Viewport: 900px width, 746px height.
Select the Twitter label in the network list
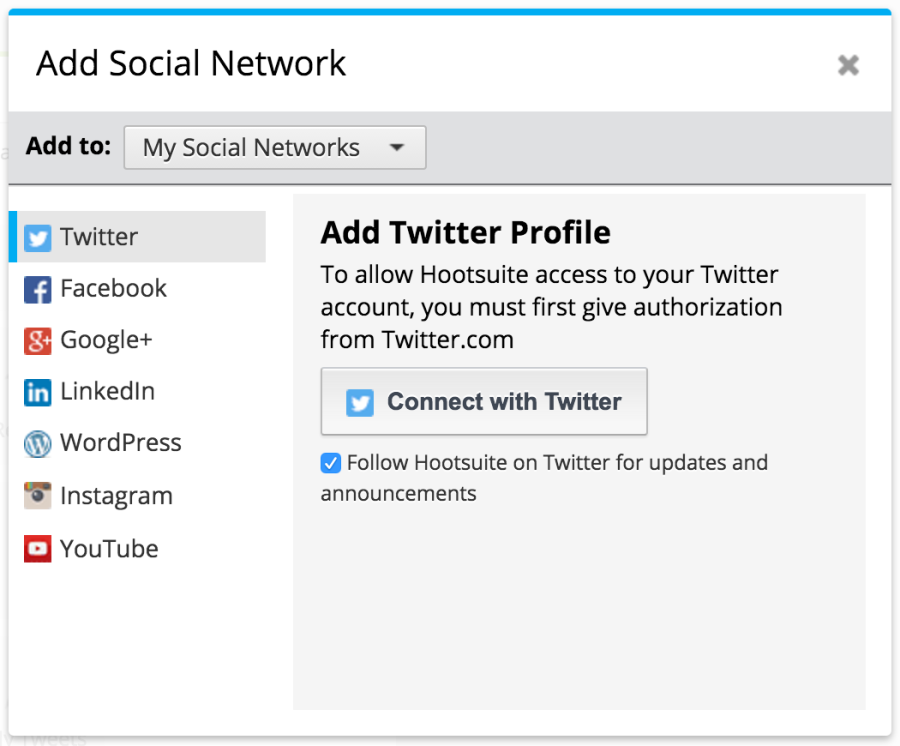click(x=99, y=237)
